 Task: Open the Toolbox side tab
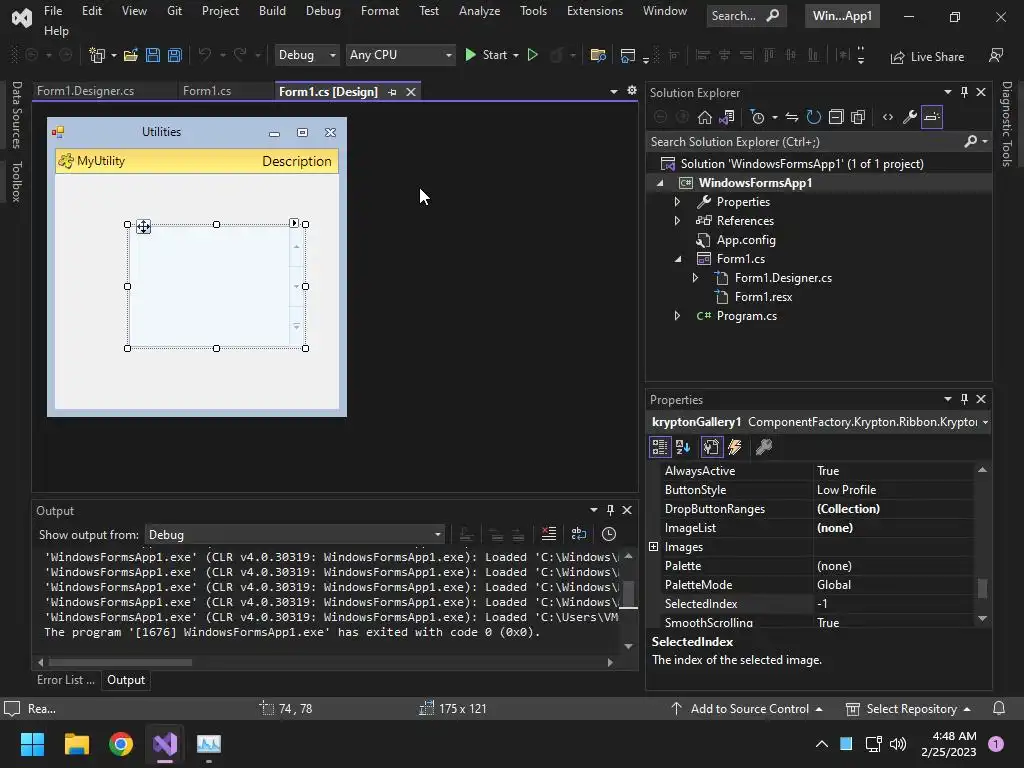coord(17,182)
